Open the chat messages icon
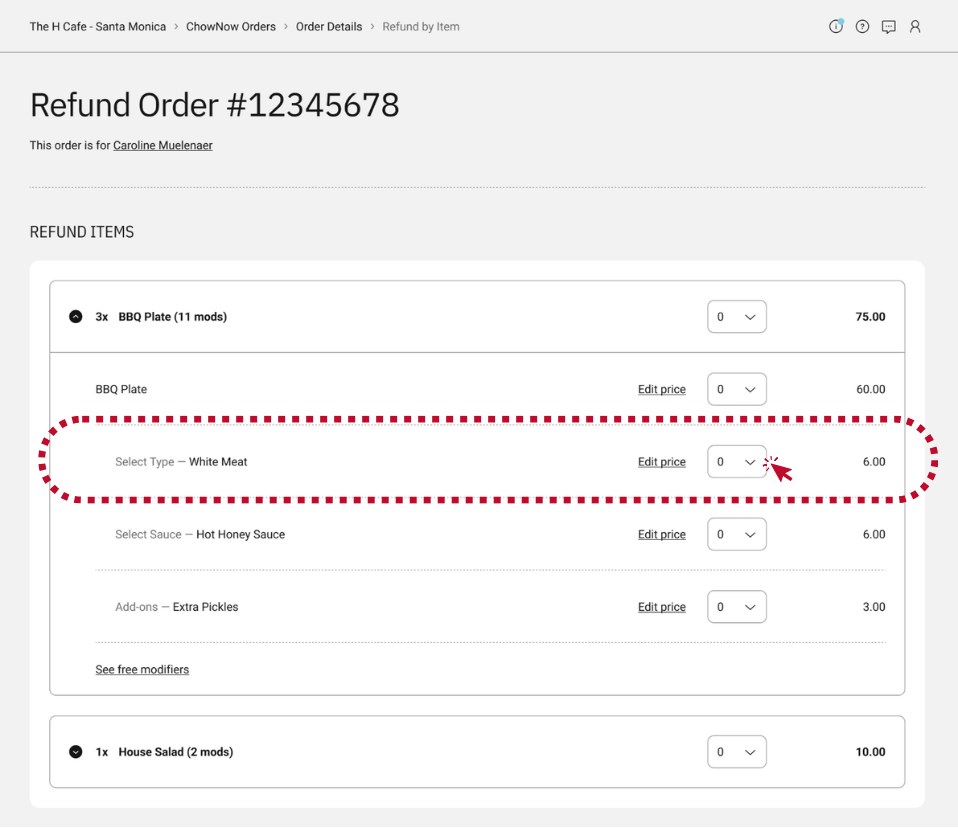The height and width of the screenshot is (828, 958). tap(888, 27)
